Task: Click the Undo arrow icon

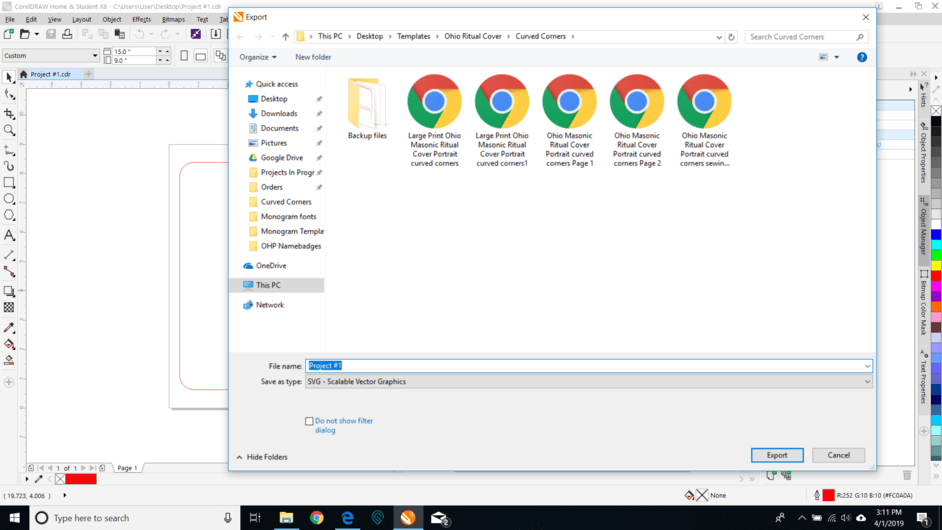Action: (x=139, y=34)
